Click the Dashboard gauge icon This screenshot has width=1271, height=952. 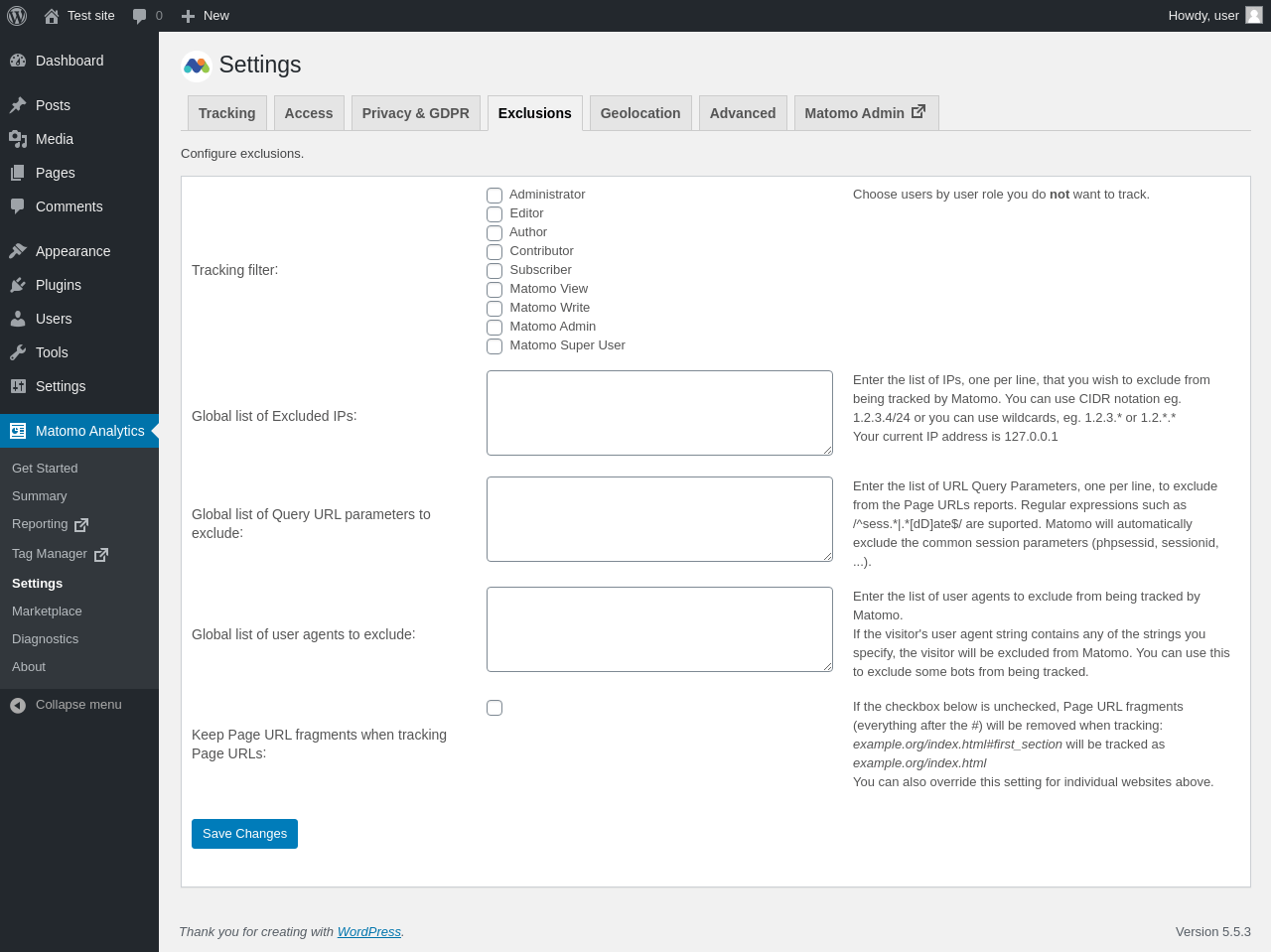[18, 61]
